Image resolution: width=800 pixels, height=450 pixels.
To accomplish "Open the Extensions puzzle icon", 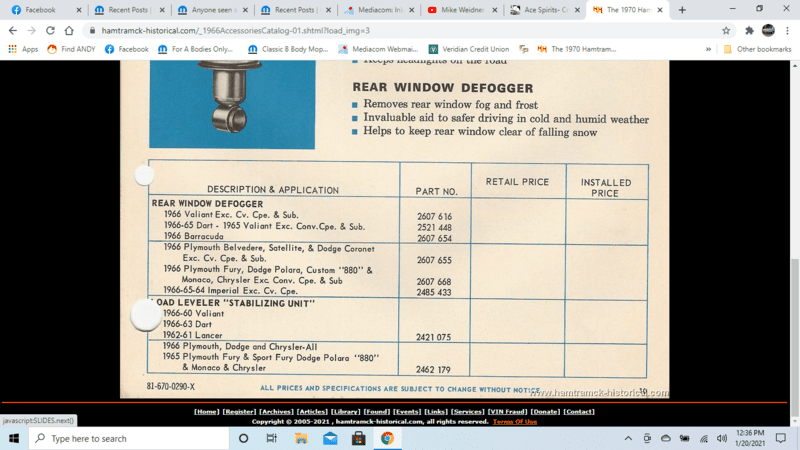I will point(749,31).
